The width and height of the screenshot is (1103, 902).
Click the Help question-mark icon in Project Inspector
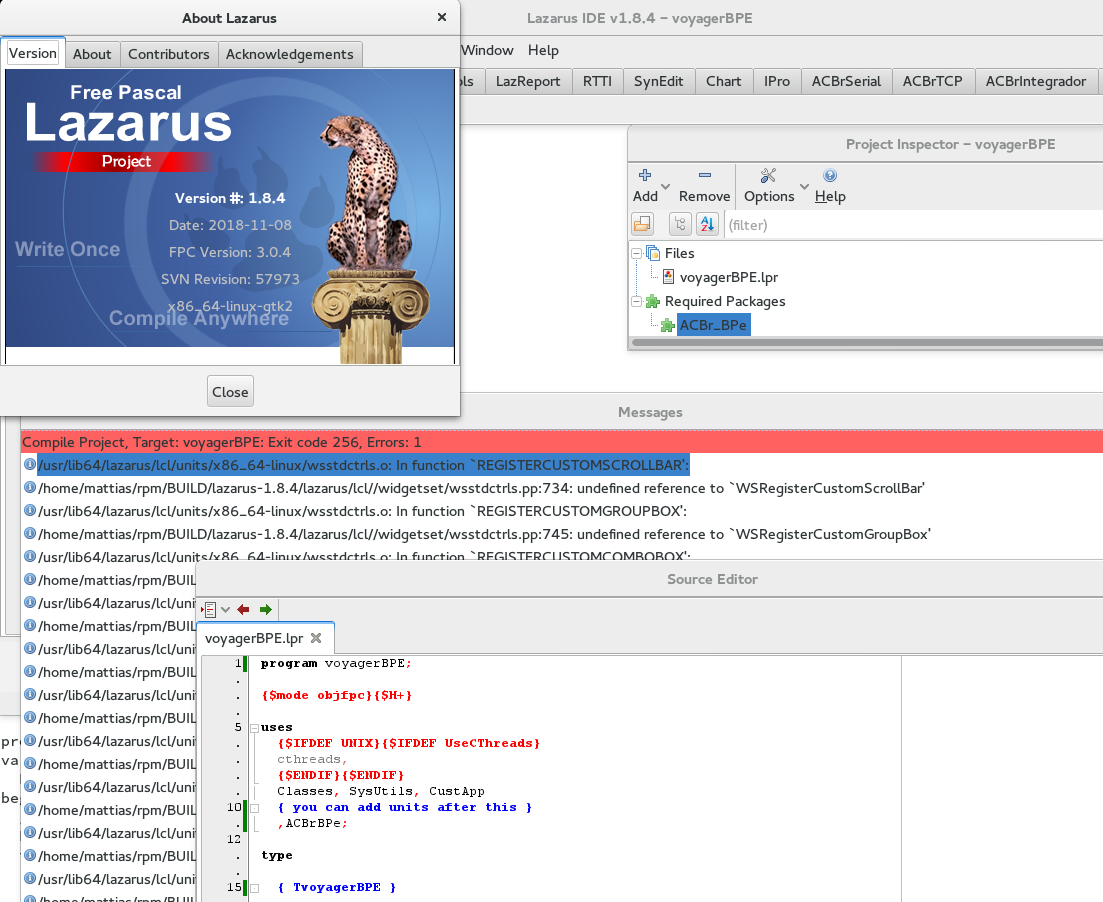(830, 175)
